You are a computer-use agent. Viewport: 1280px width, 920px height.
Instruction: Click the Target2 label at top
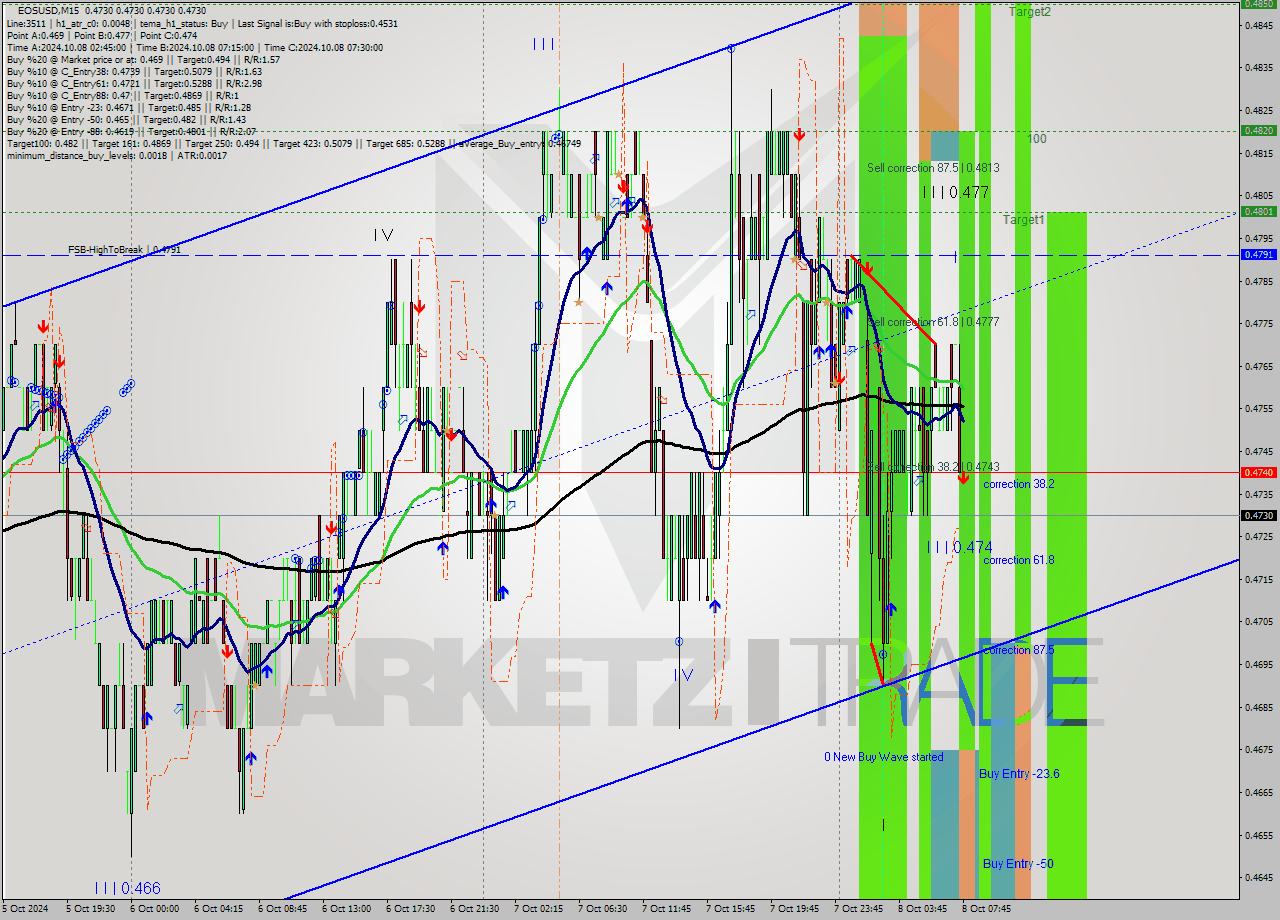[x=1030, y=12]
